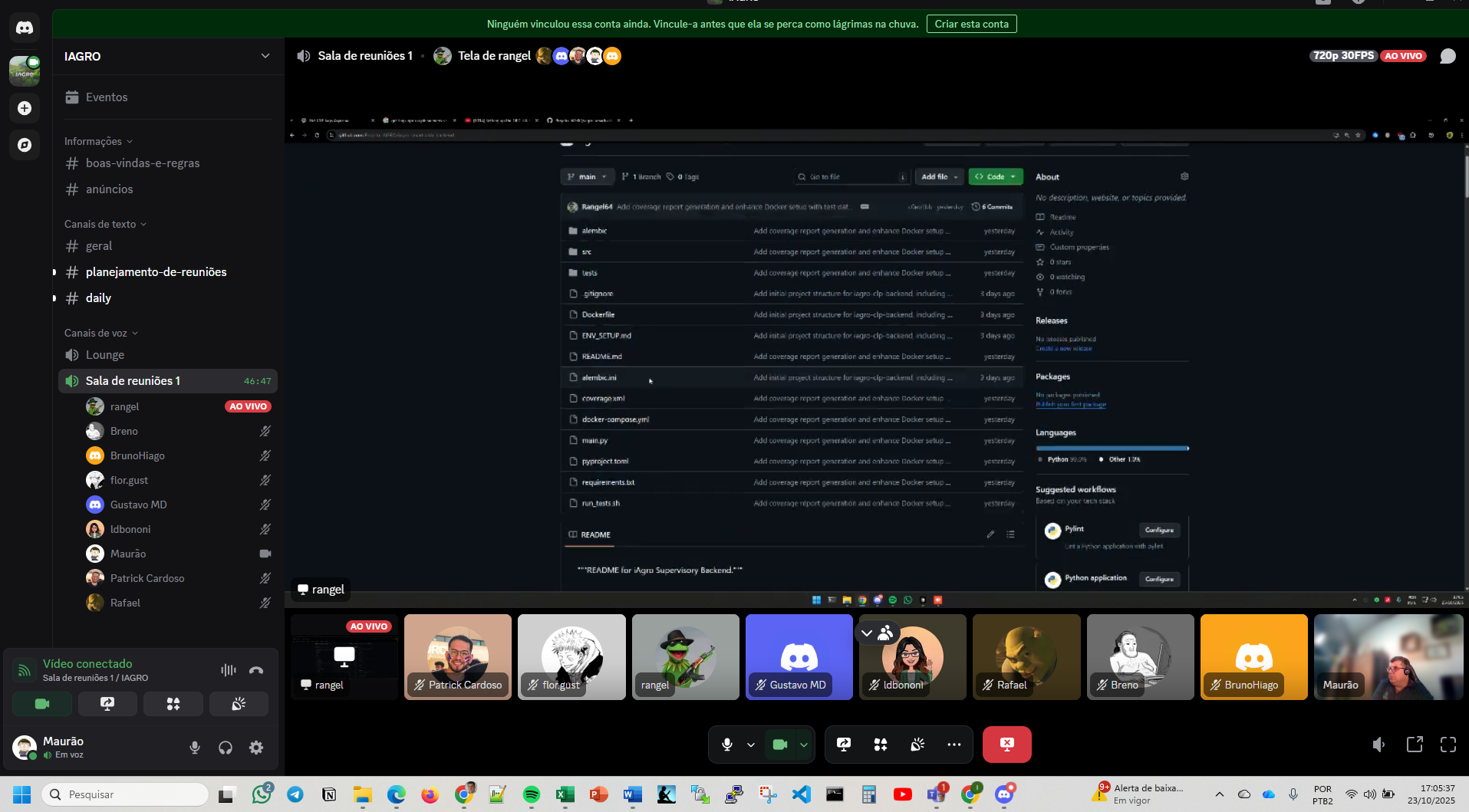Open more options ellipsis in call bar
Screen dimensions: 1469x812
[x=954, y=744]
